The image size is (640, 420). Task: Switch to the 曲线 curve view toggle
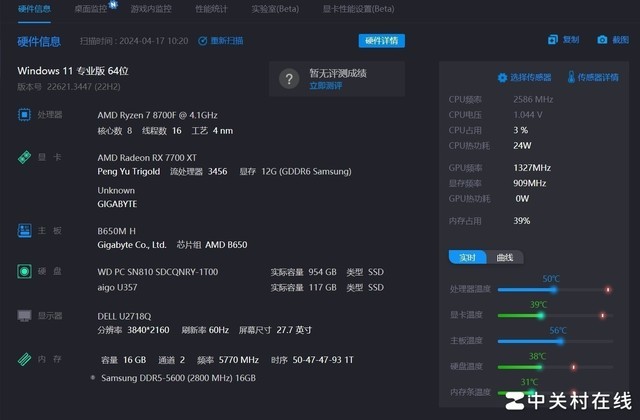[505, 258]
